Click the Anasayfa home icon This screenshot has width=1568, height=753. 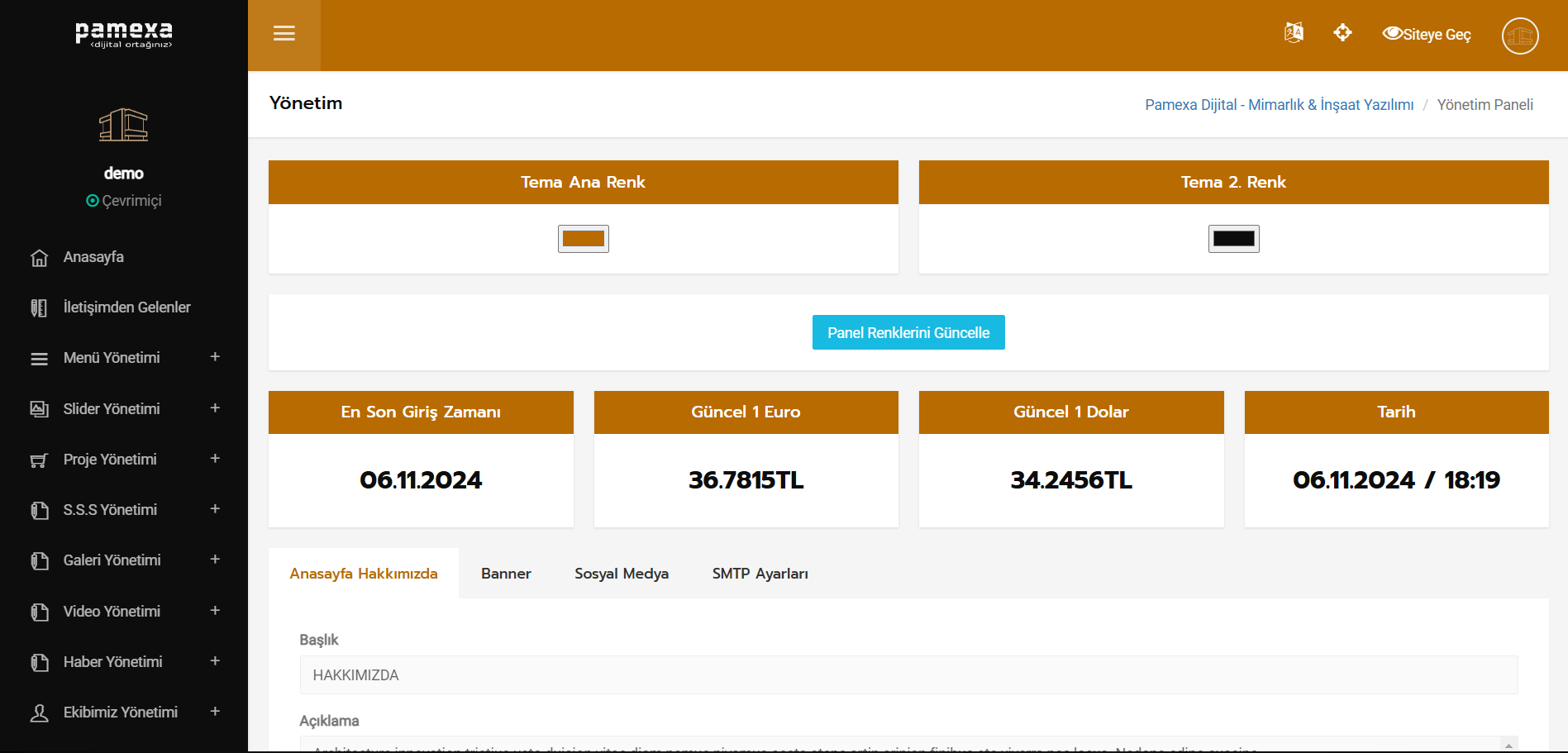39,258
